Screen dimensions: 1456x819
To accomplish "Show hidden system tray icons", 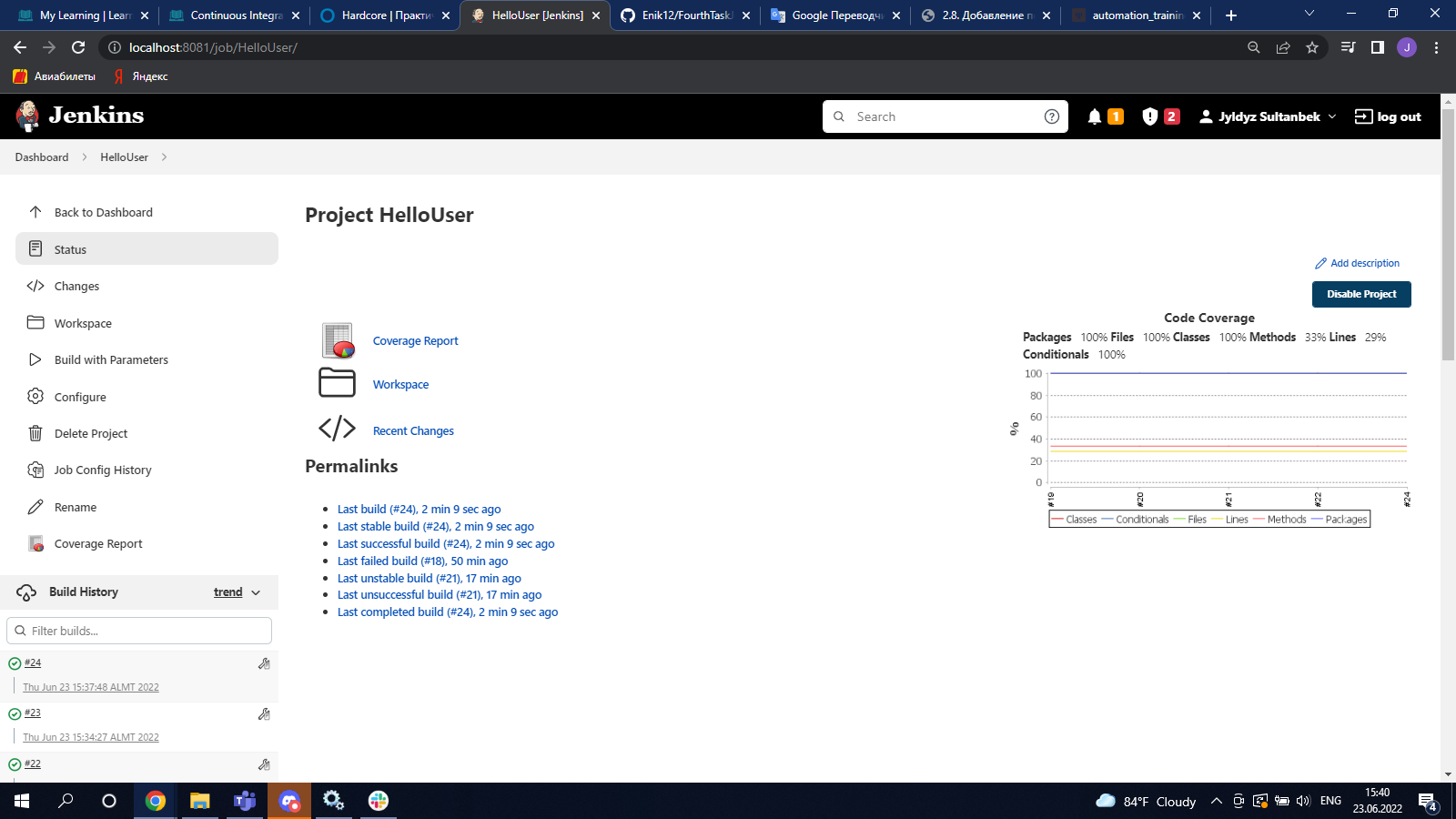I will 1216,801.
